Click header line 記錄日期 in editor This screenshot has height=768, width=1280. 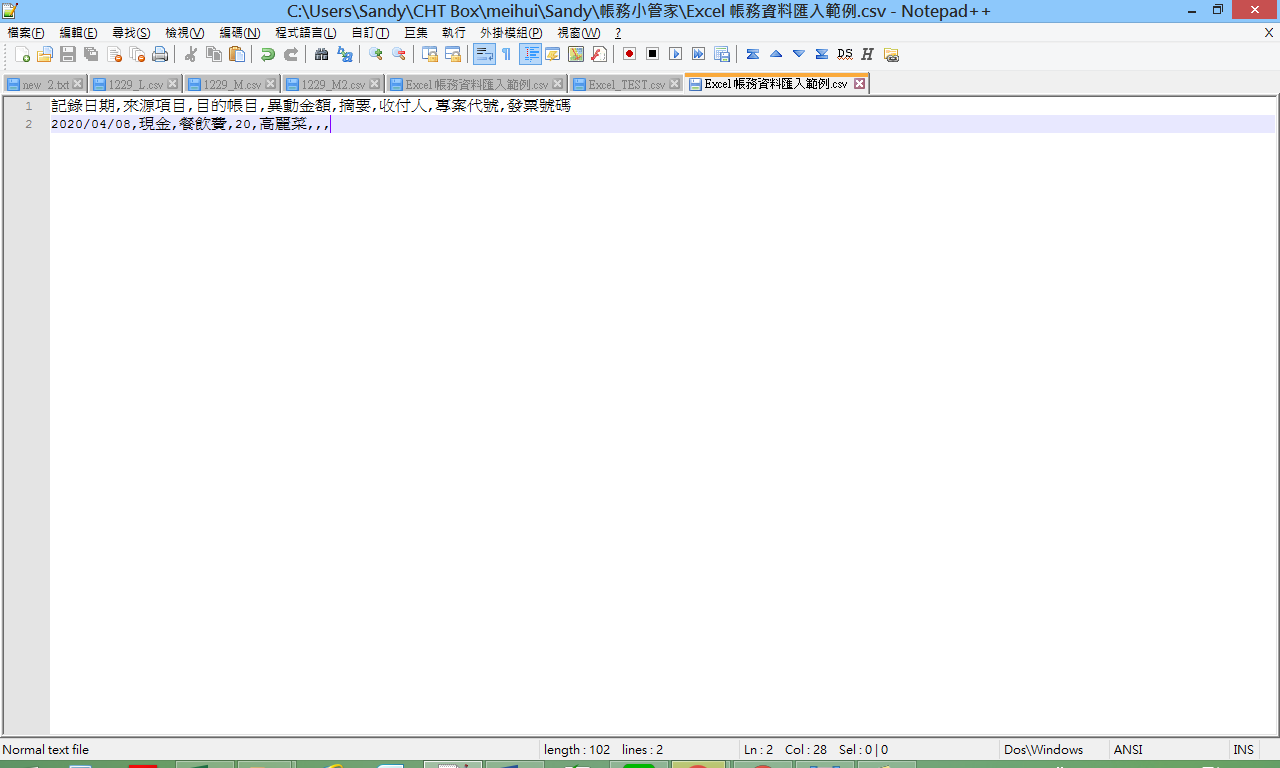[84, 105]
